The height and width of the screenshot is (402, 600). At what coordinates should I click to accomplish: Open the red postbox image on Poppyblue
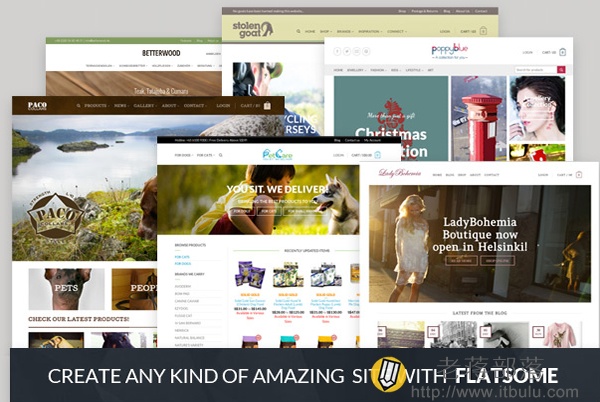478,118
